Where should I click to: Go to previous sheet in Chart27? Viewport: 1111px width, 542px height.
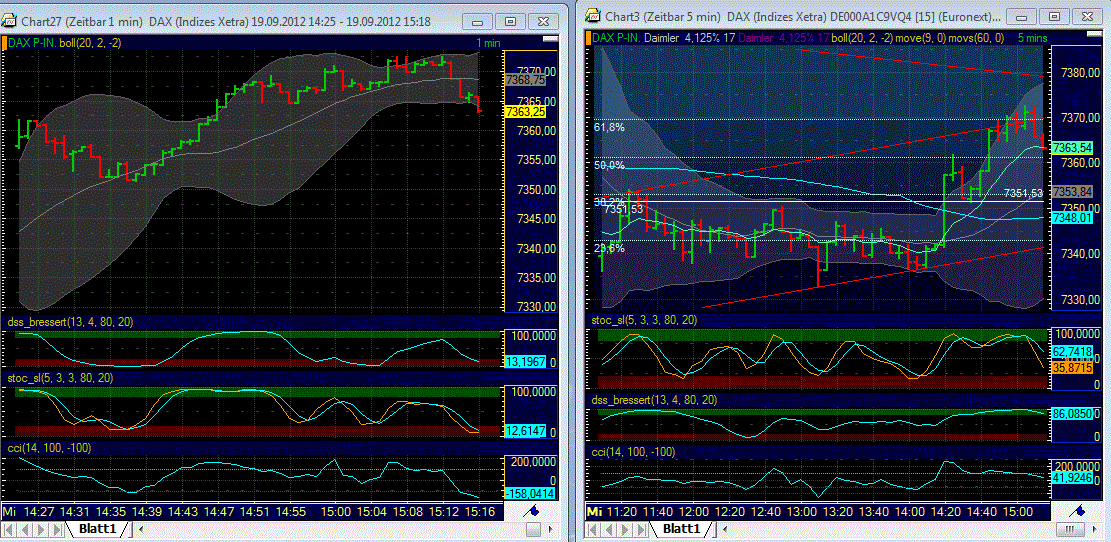coord(26,529)
